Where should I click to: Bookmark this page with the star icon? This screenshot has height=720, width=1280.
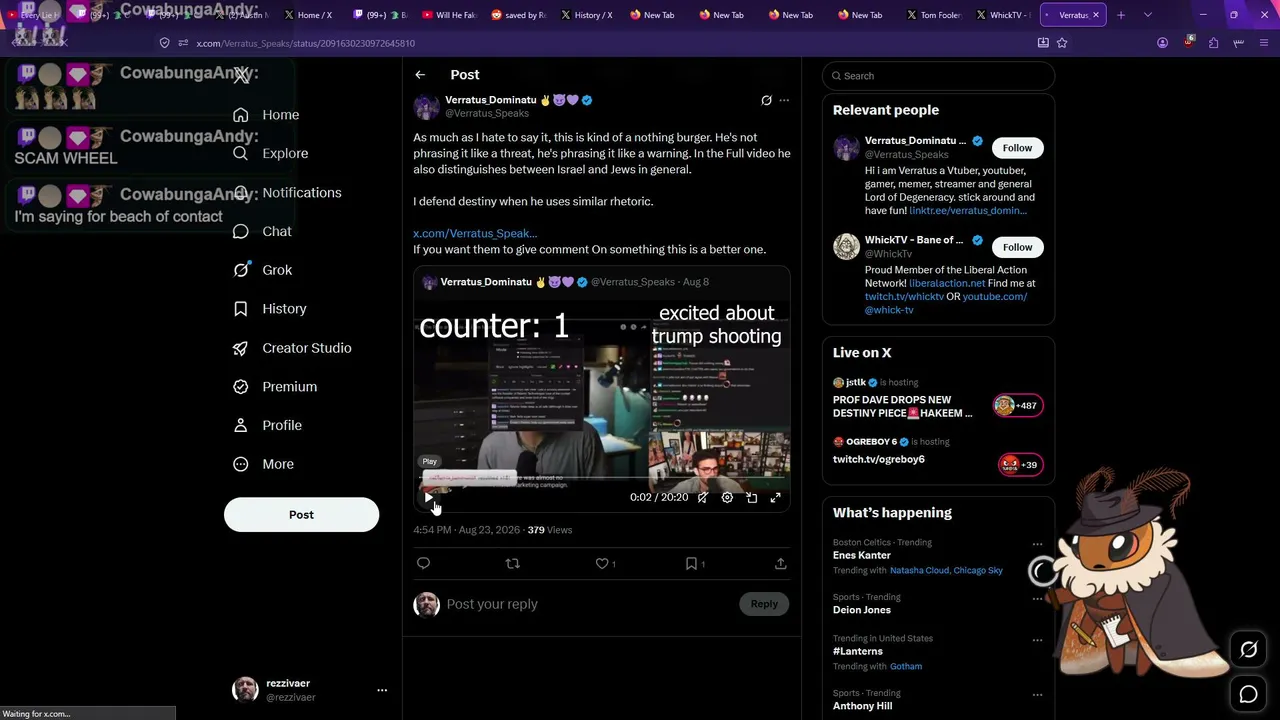tap(1062, 43)
